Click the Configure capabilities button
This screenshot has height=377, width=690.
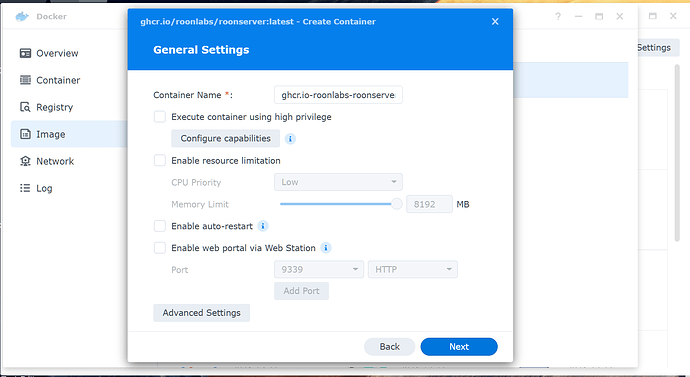pyautogui.click(x=225, y=139)
